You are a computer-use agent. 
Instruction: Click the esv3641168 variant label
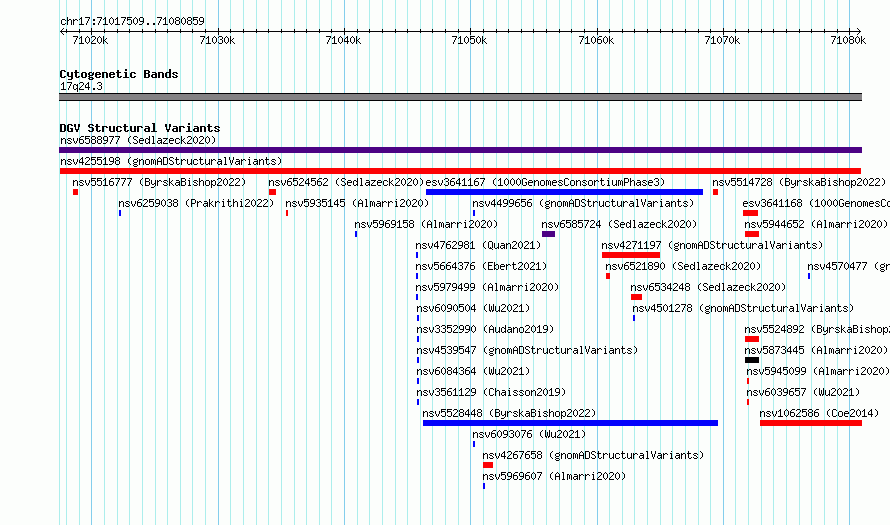pyautogui.click(x=816, y=203)
